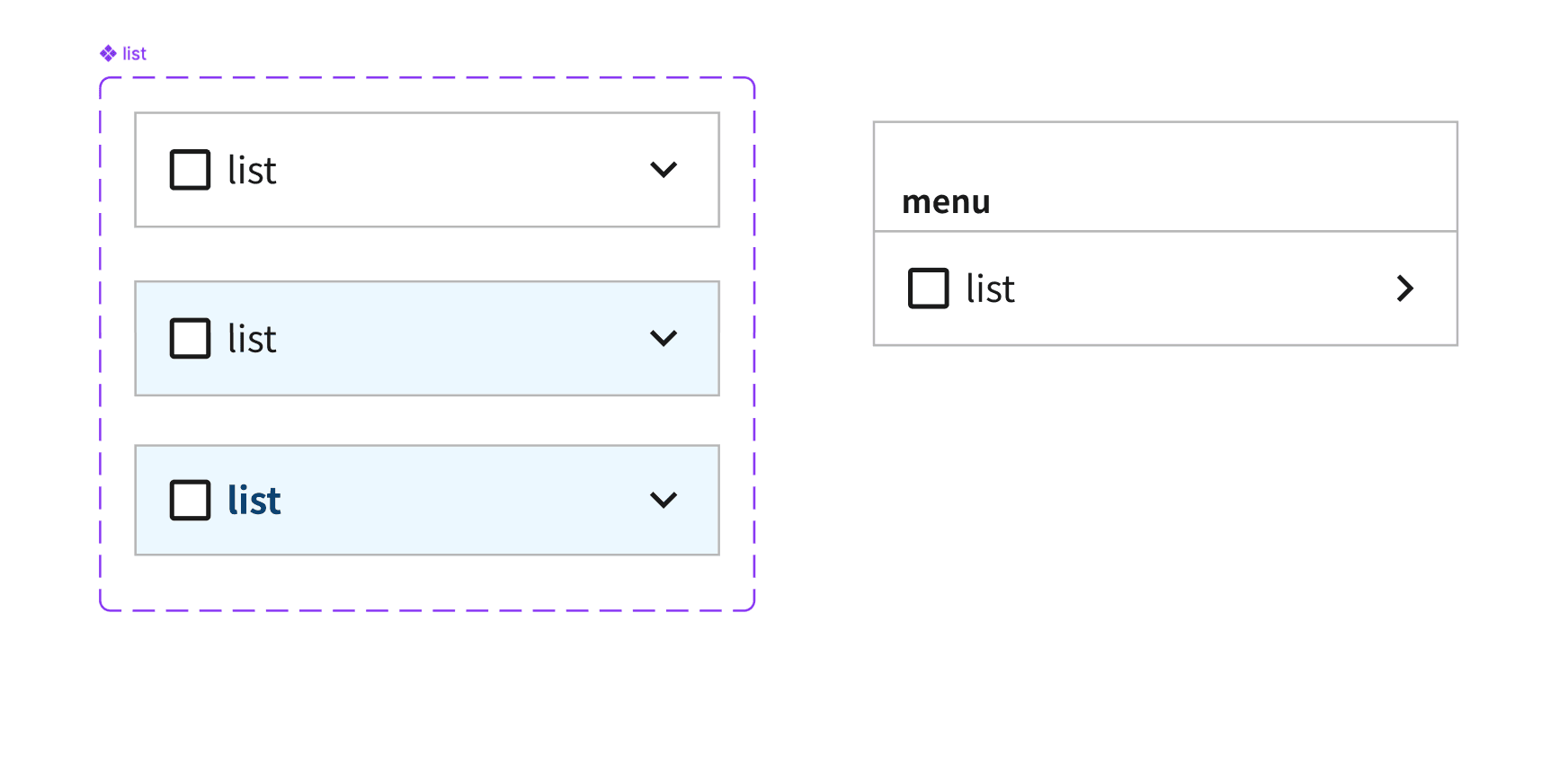Tick the checkbox in the top white row

coord(190,170)
